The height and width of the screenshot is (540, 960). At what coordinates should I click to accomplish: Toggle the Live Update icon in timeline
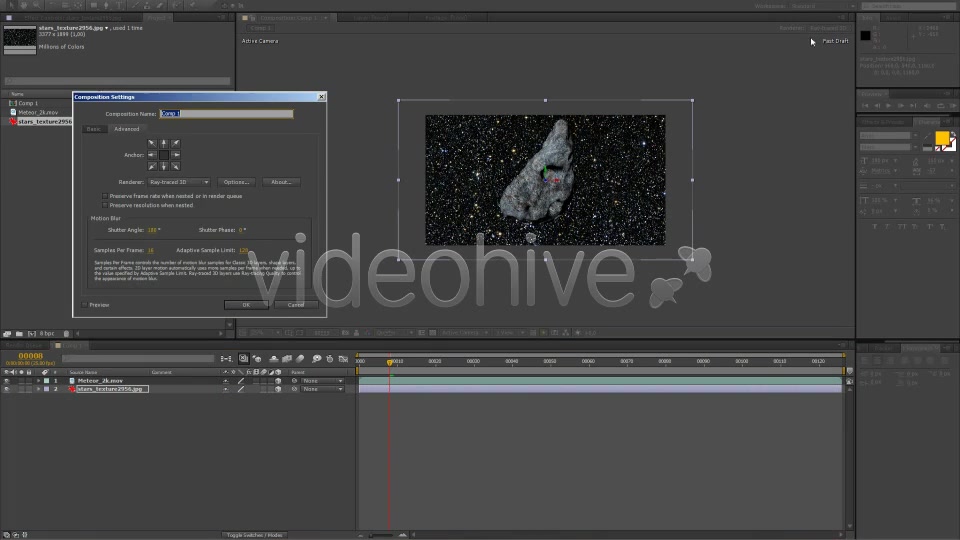[x=244, y=359]
